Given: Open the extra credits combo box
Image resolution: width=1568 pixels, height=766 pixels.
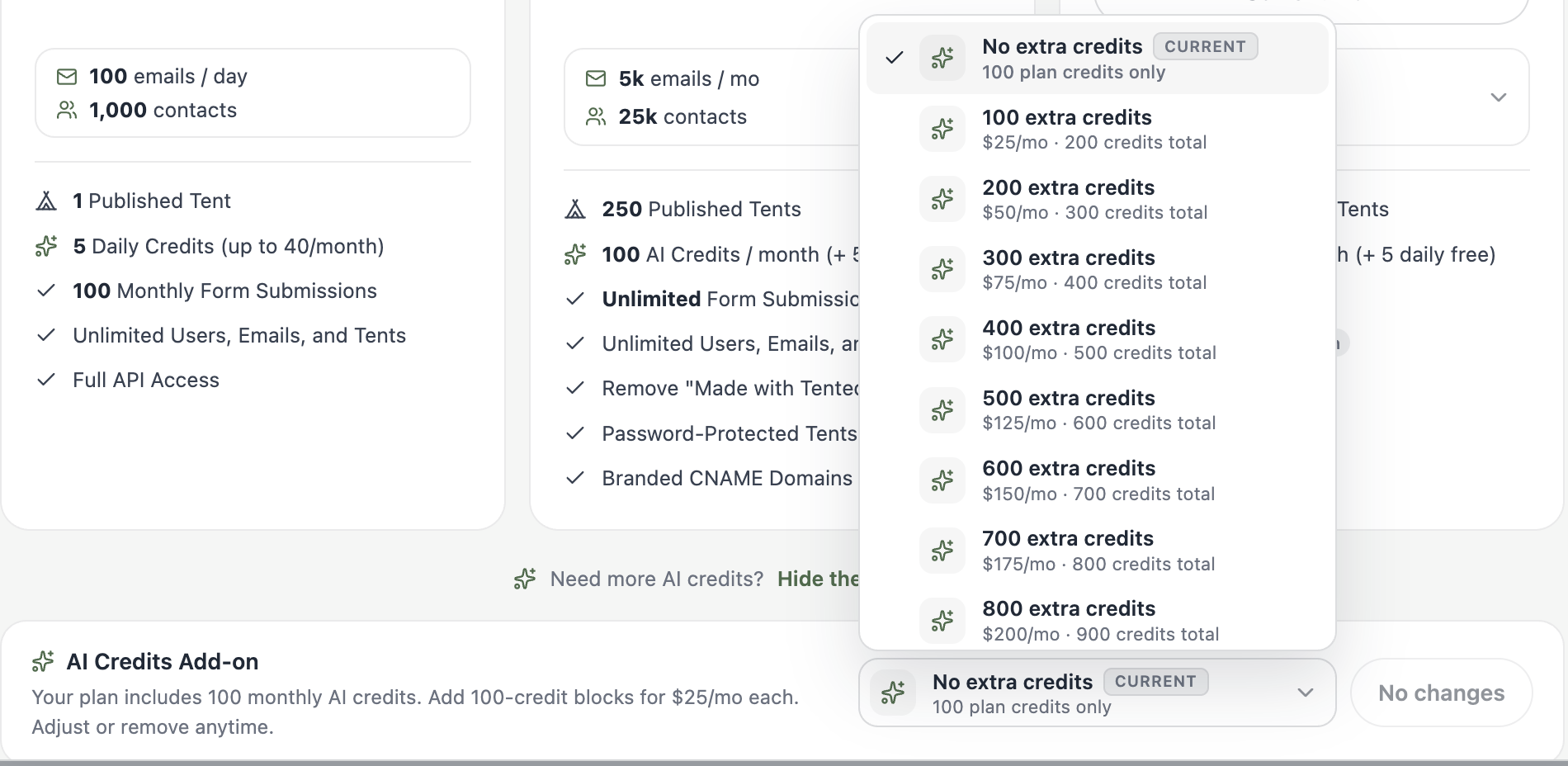Looking at the screenshot, I should tap(1097, 693).
